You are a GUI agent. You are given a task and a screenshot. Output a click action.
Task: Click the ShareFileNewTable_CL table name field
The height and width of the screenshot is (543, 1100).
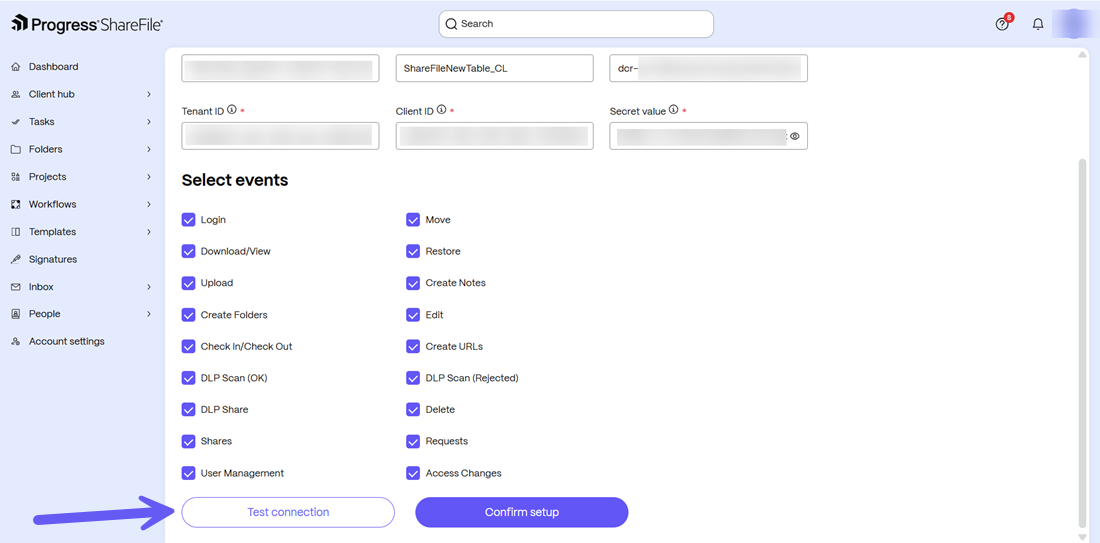tap(495, 68)
